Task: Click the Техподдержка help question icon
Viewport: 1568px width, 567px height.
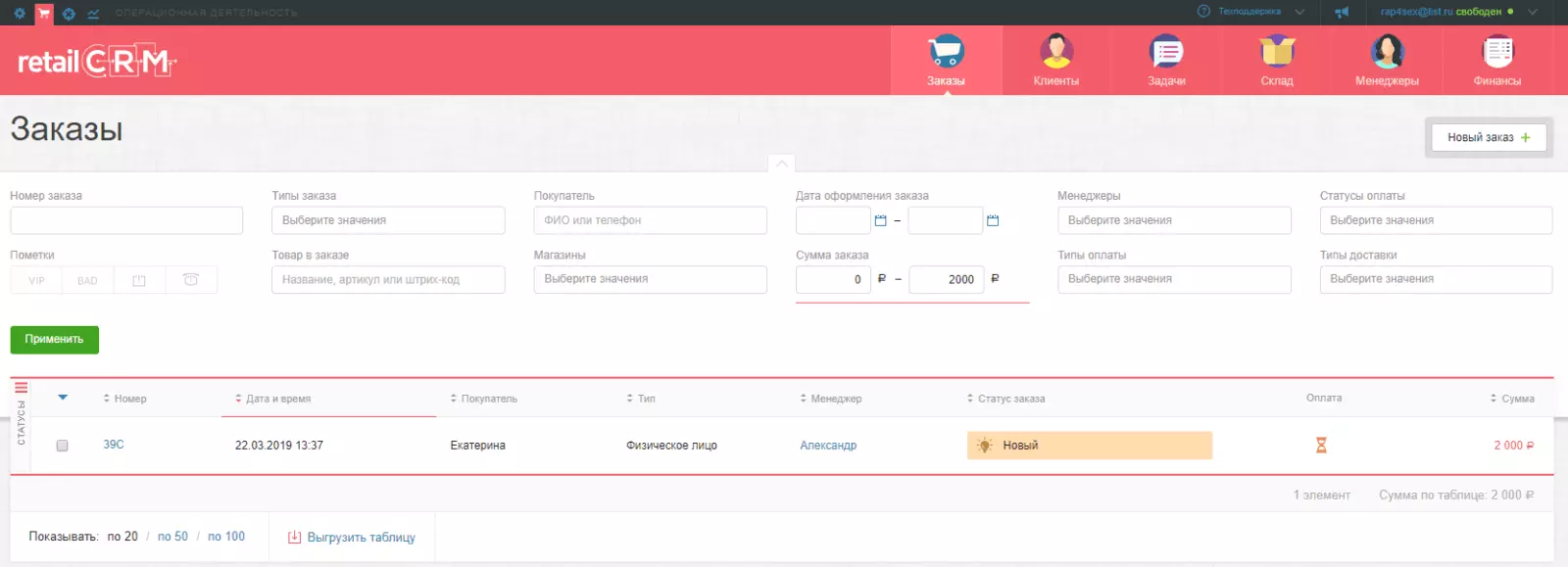Action: (1204, 12)
